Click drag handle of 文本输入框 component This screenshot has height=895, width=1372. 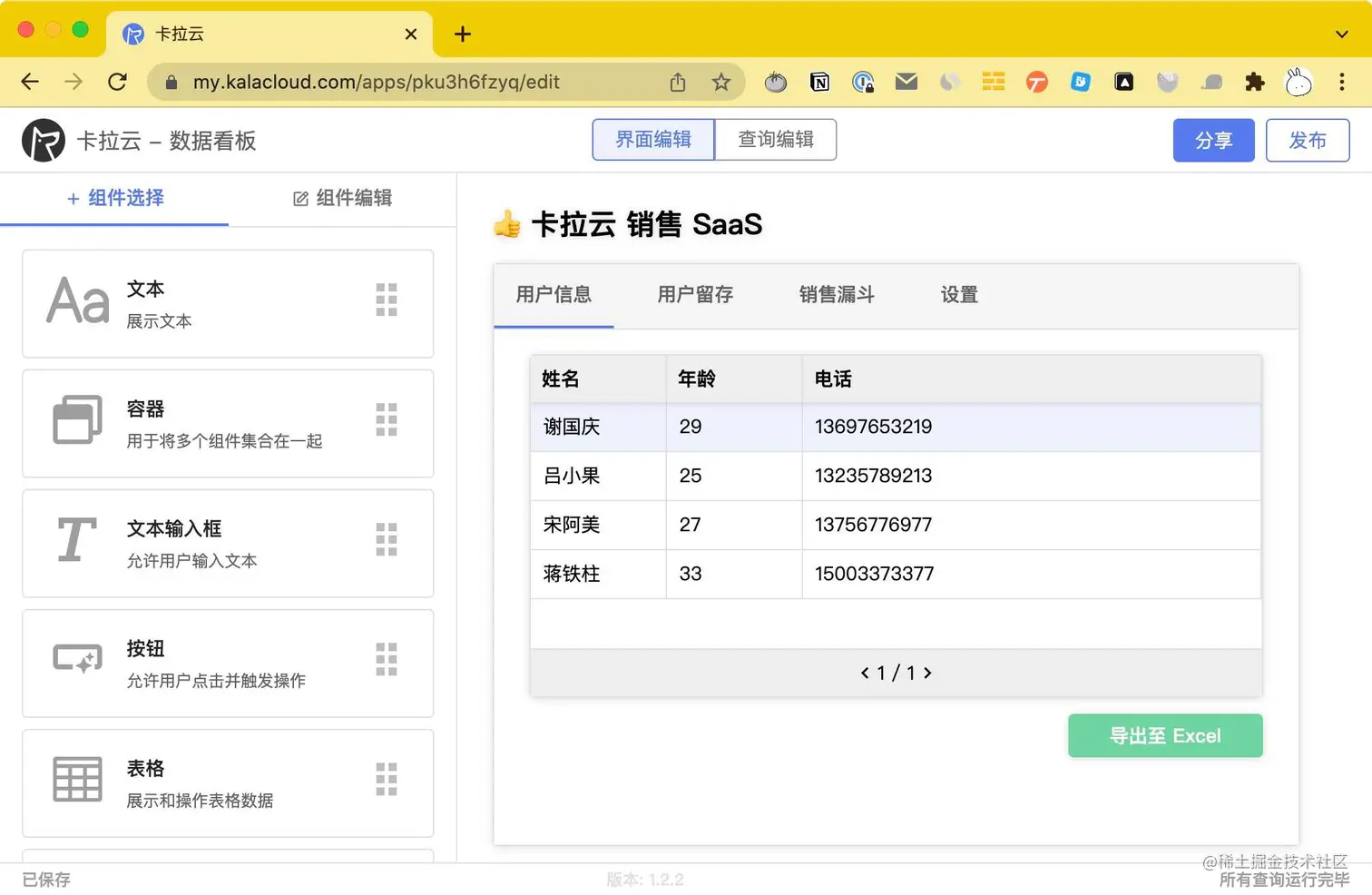[x=387, y=539]
